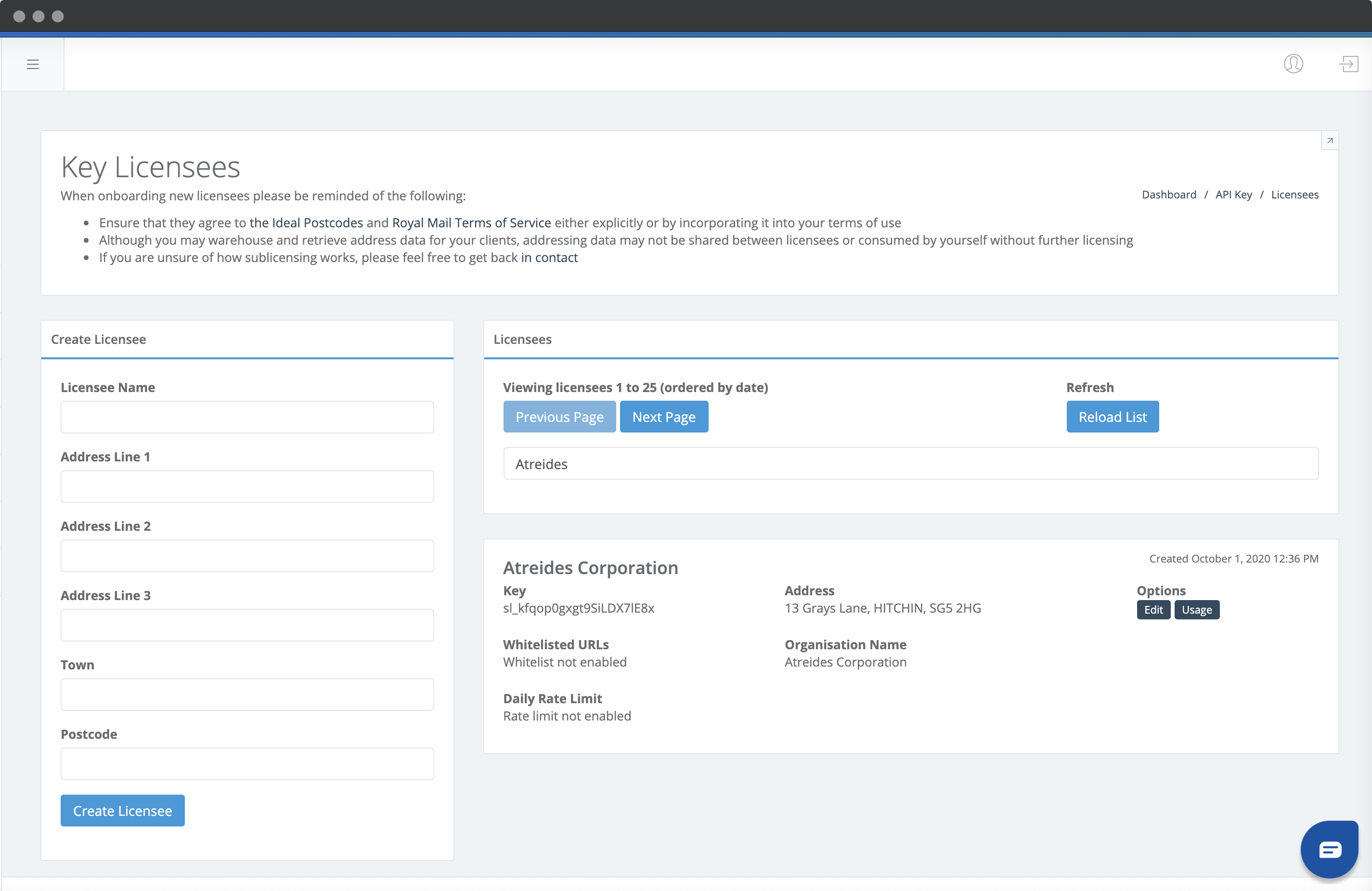Screen dimensions: 1372x891
Task: Click the Licensee Name input field
Action: tap(247, 417)
